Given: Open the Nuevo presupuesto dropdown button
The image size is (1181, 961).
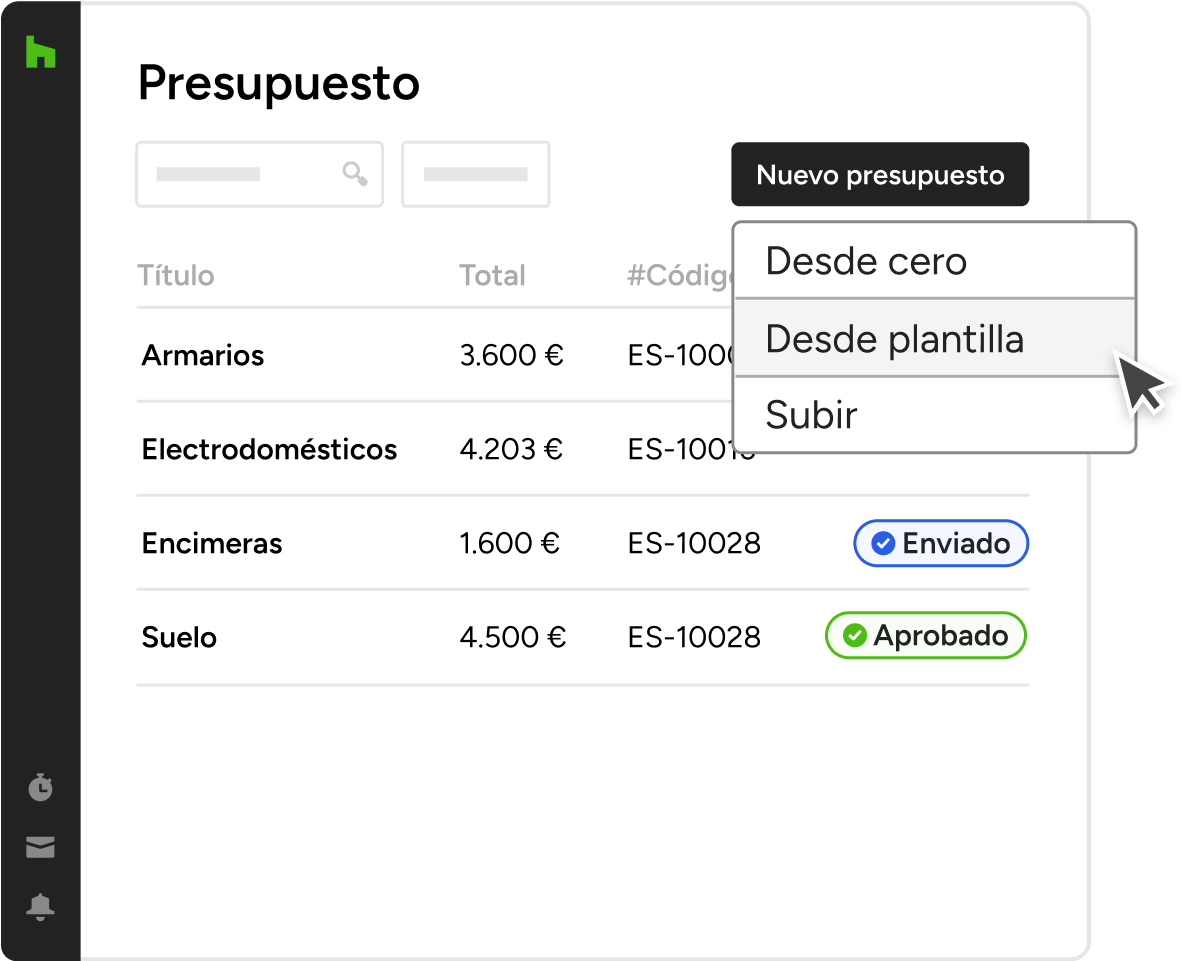Looking at the screenshot, I should pyautogui.click(x=880, y=174).
